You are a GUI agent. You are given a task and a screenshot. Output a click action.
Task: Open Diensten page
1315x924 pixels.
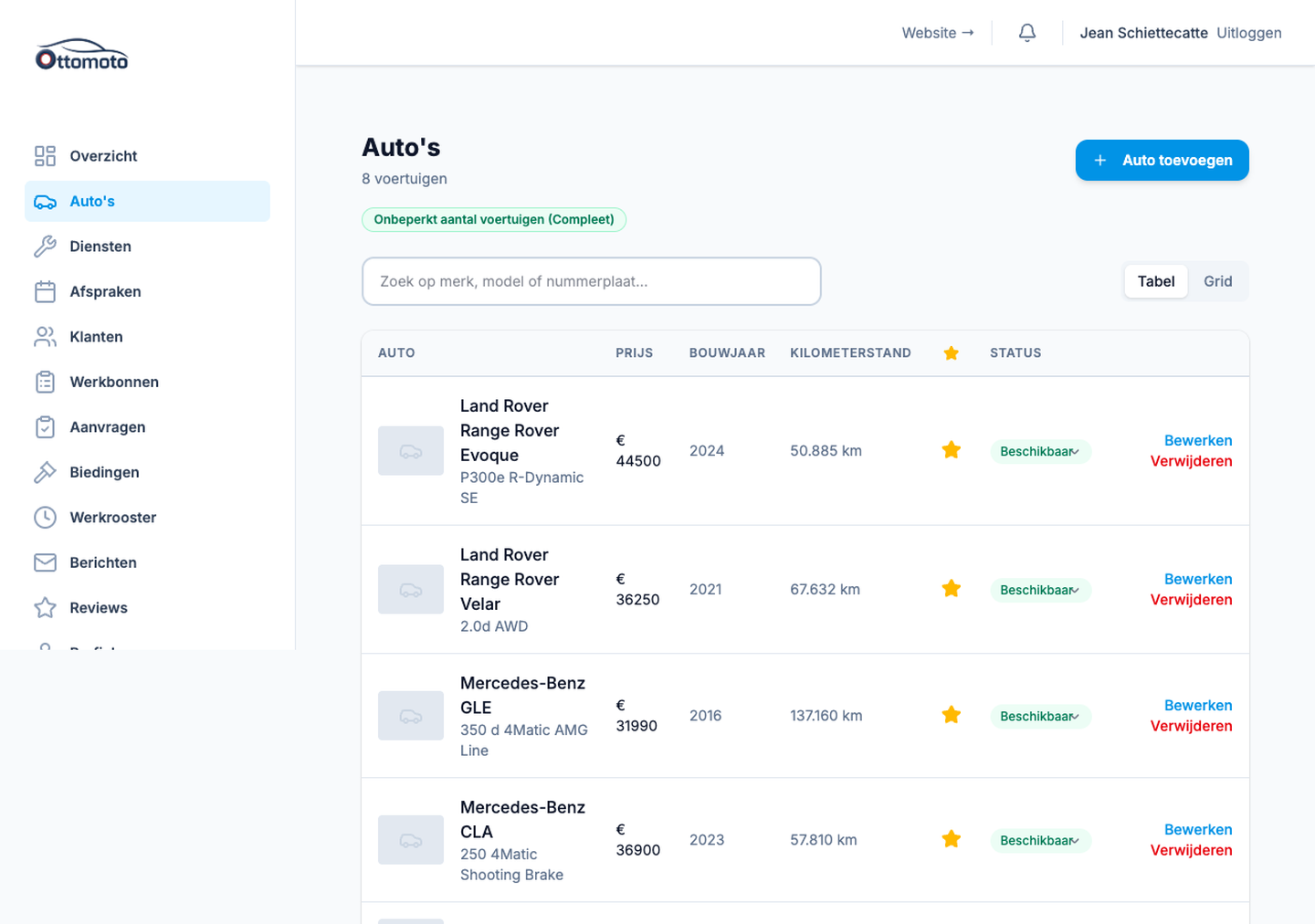pos(147,247)
